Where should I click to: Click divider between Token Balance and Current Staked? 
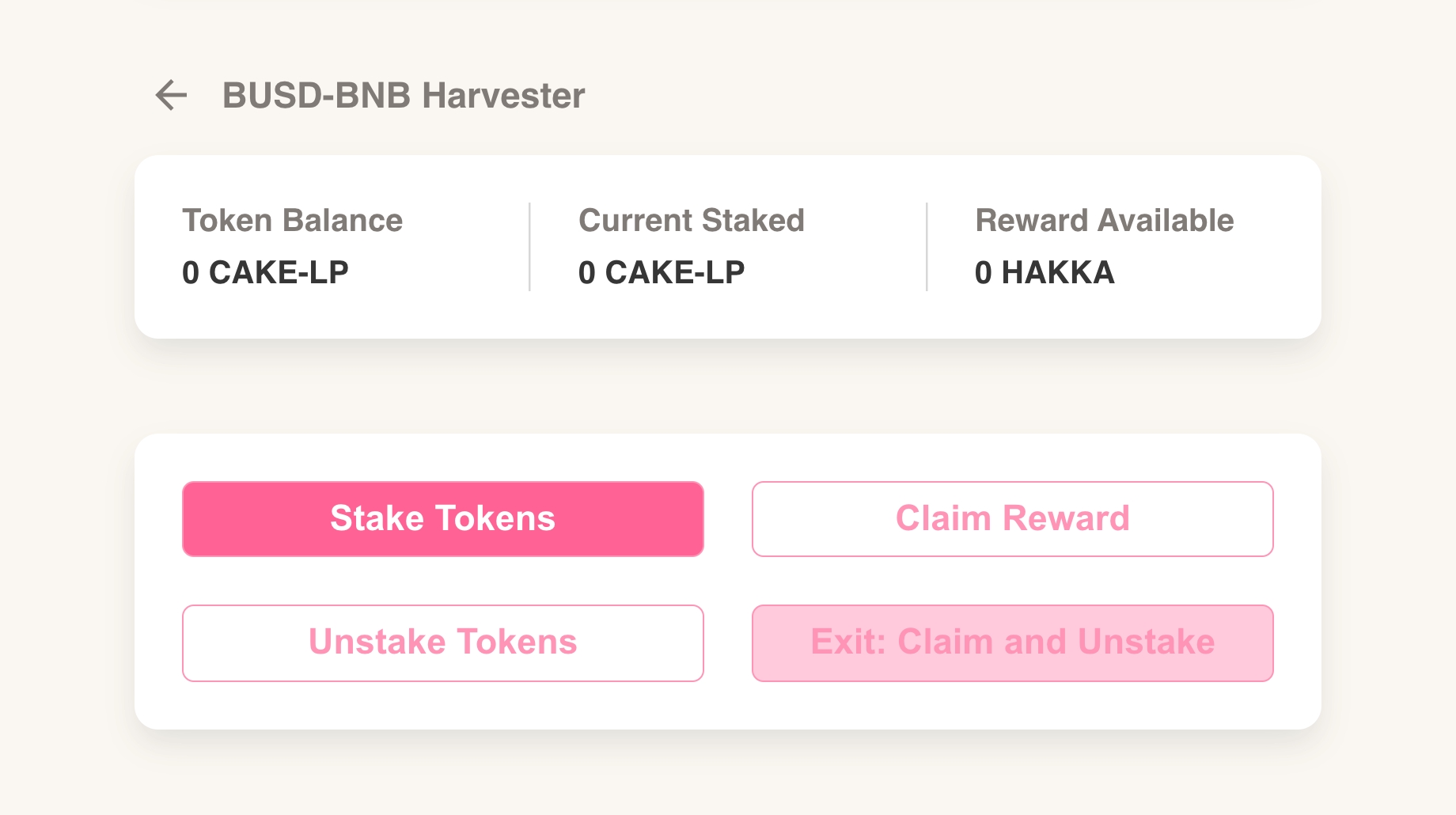[529, 247]
